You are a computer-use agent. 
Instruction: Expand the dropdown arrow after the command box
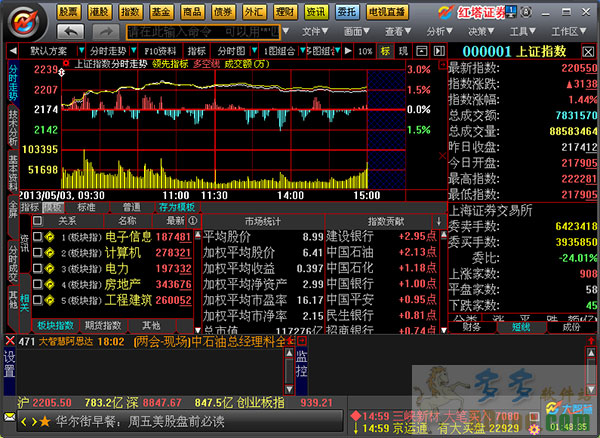286,31
